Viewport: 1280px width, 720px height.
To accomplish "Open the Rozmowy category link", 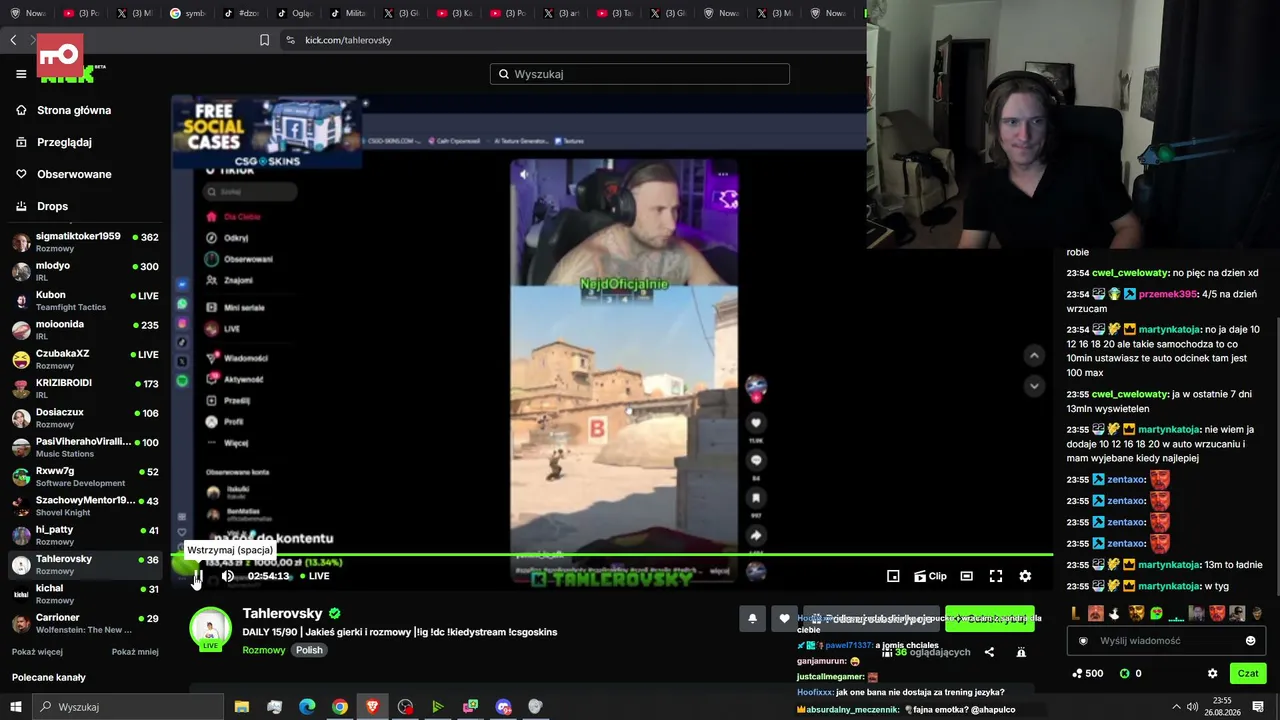I will [x=264, y=650].
